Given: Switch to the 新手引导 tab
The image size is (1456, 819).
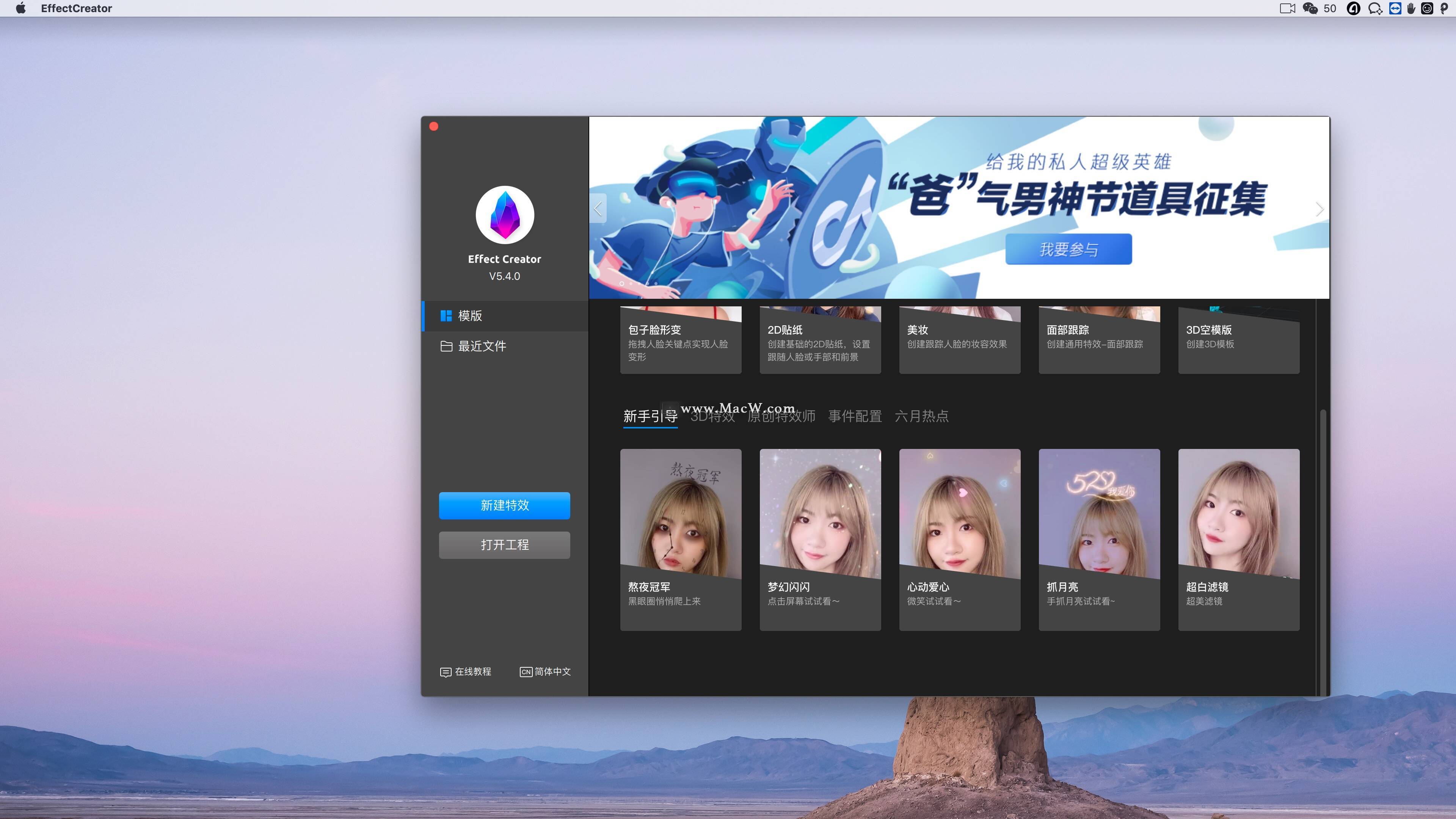Looking at the screenshot, I should coord(650,417).
